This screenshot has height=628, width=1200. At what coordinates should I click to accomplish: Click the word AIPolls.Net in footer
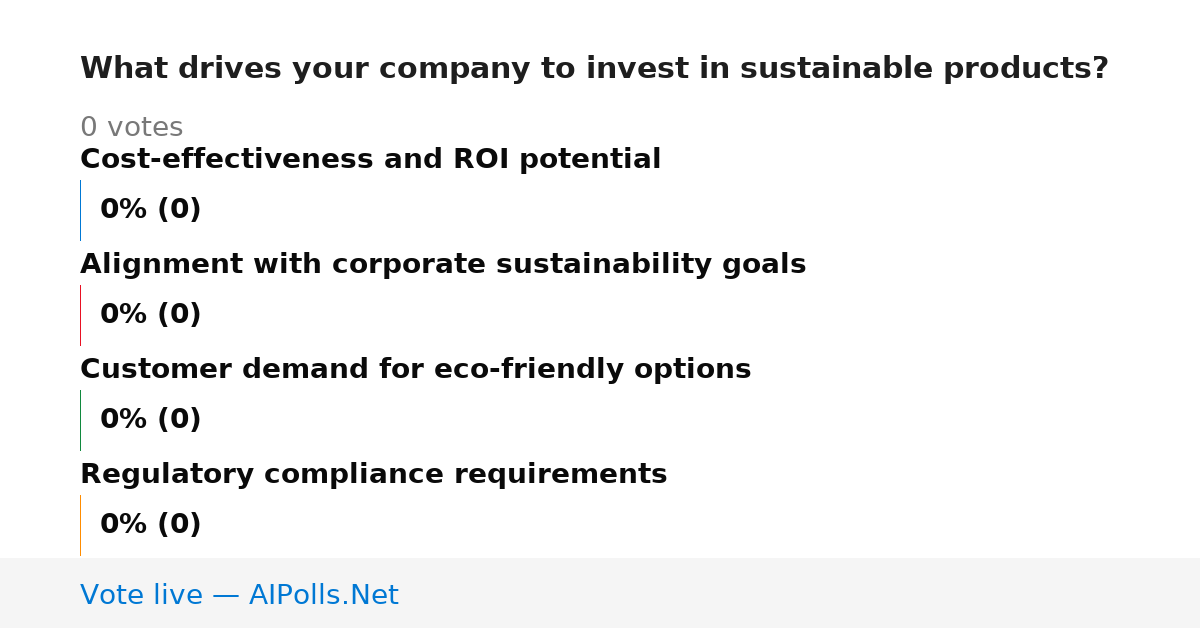point(323,596)
